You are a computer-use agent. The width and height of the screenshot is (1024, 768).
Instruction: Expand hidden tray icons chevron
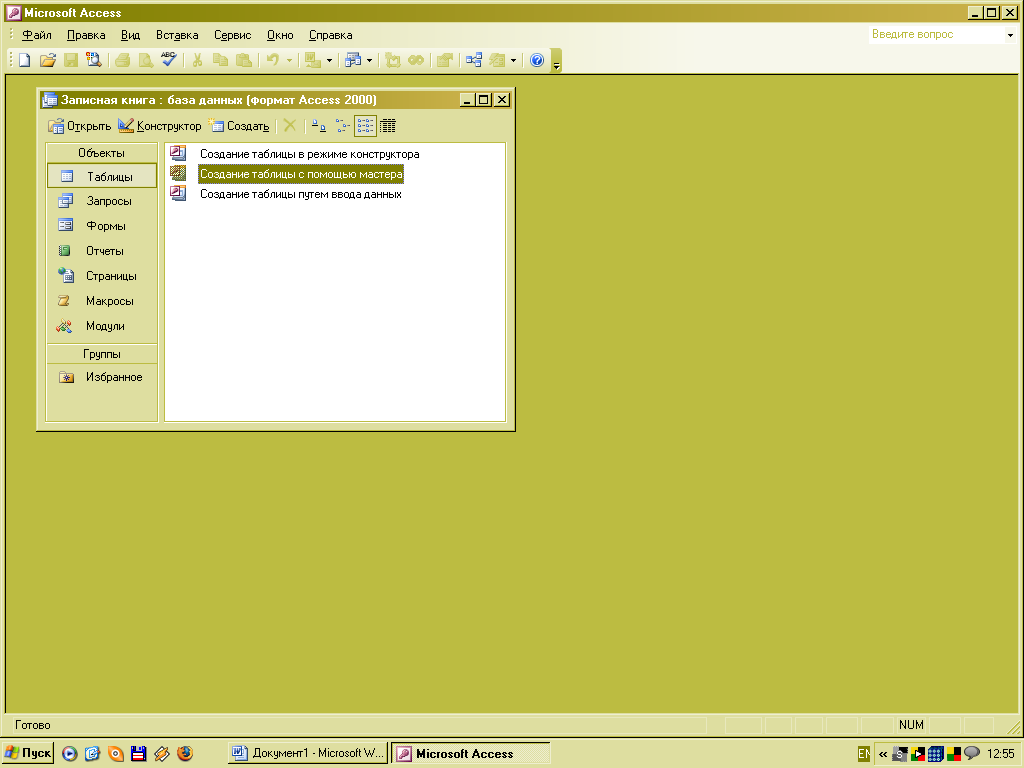(x=882, y=754)
